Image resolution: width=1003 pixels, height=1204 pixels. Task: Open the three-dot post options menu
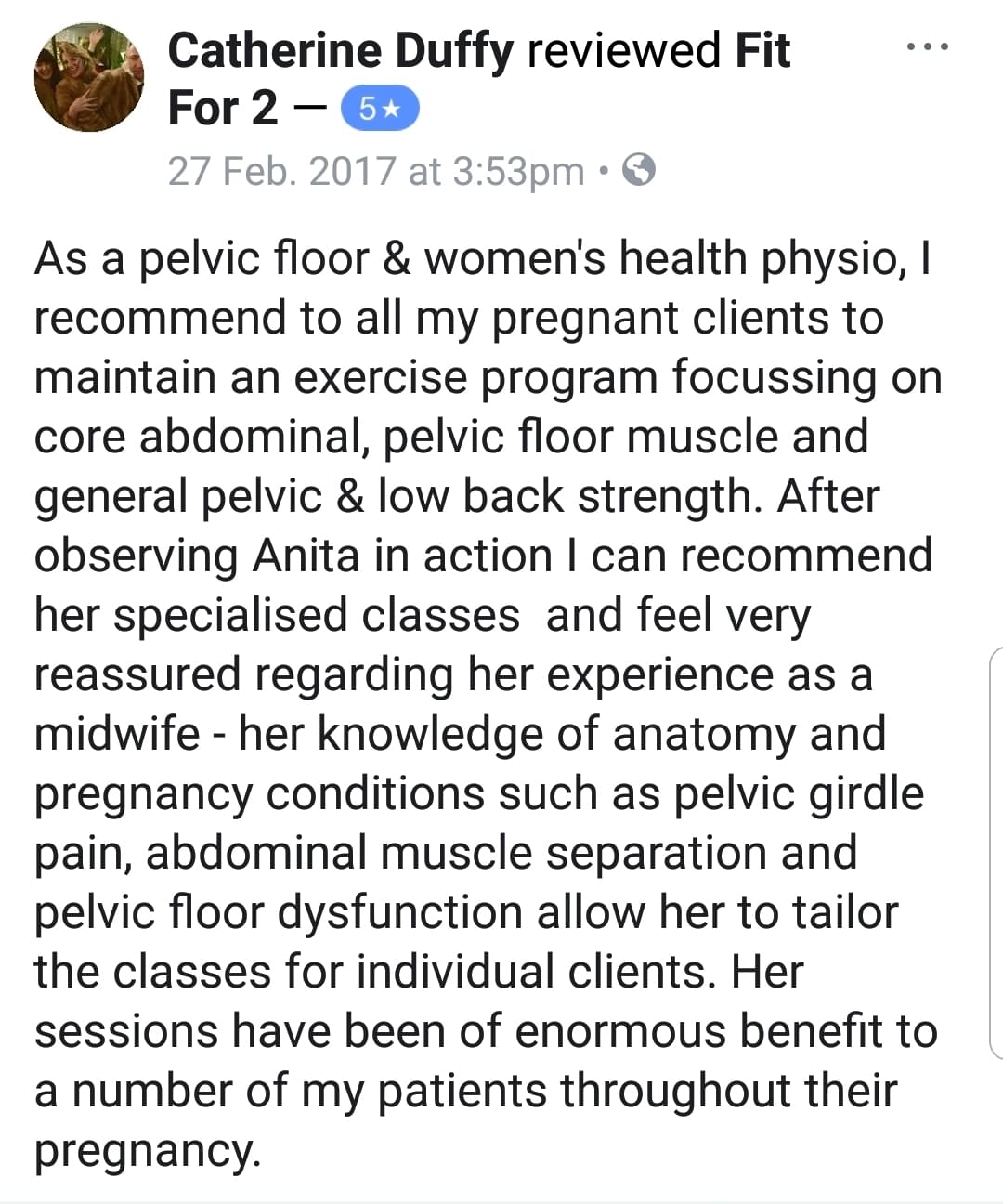tap(928, 46)
